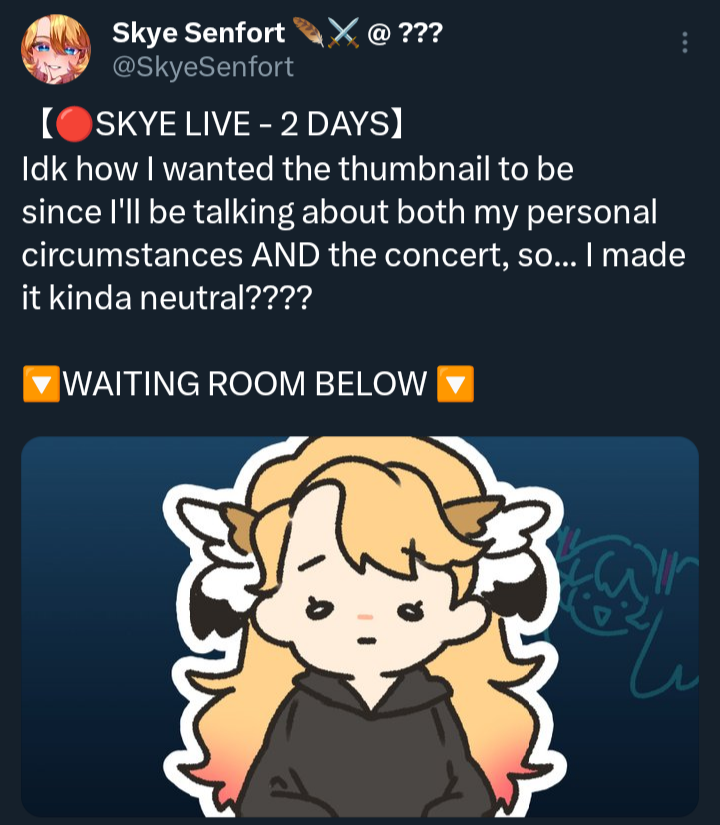
Task: Click the "it kinda neutral????" line
Action: pyautogui.click(x=167, y=298)
